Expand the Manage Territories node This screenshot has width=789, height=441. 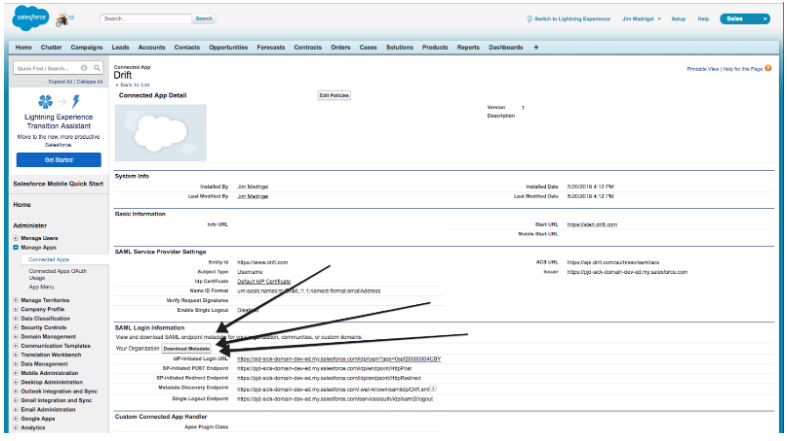point(16,300)
